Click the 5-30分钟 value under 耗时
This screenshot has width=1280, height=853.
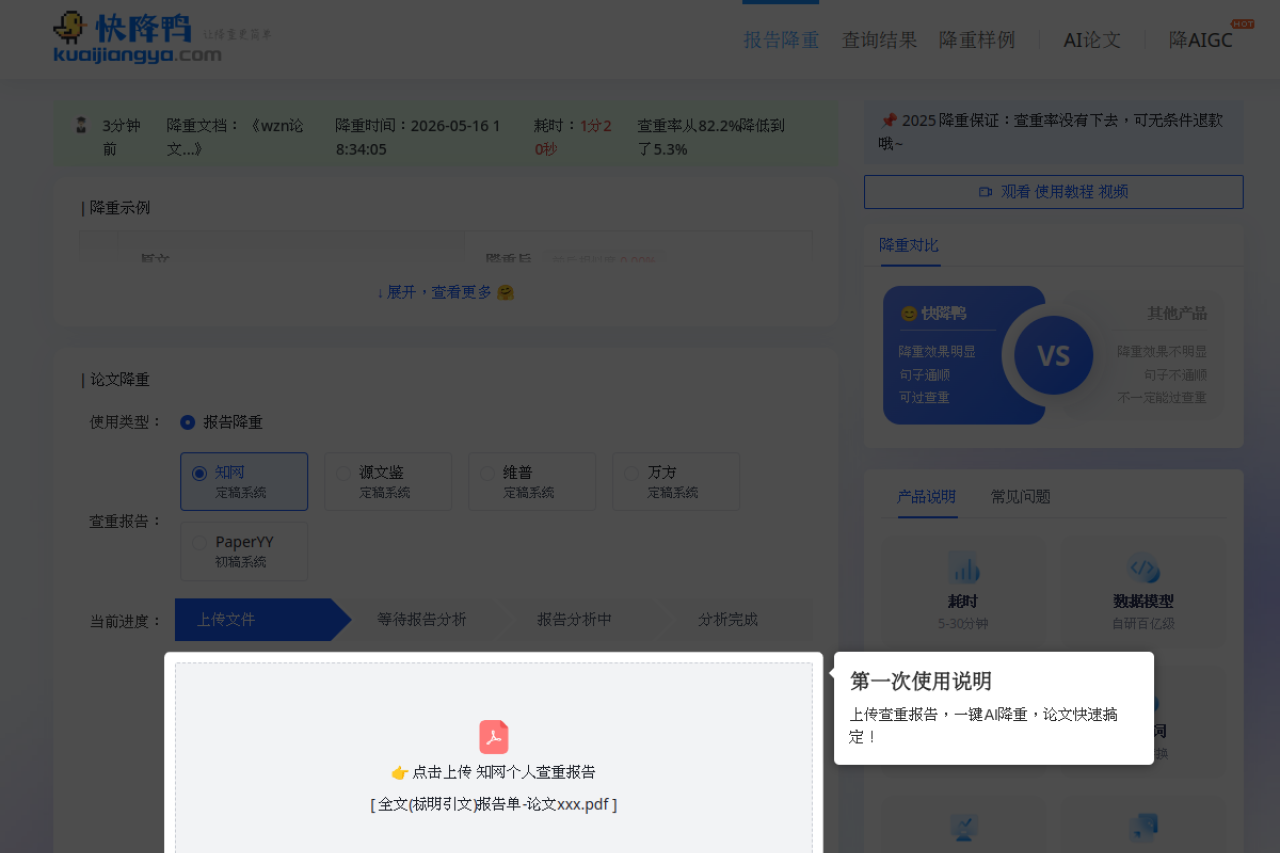(x=963, y=623)
